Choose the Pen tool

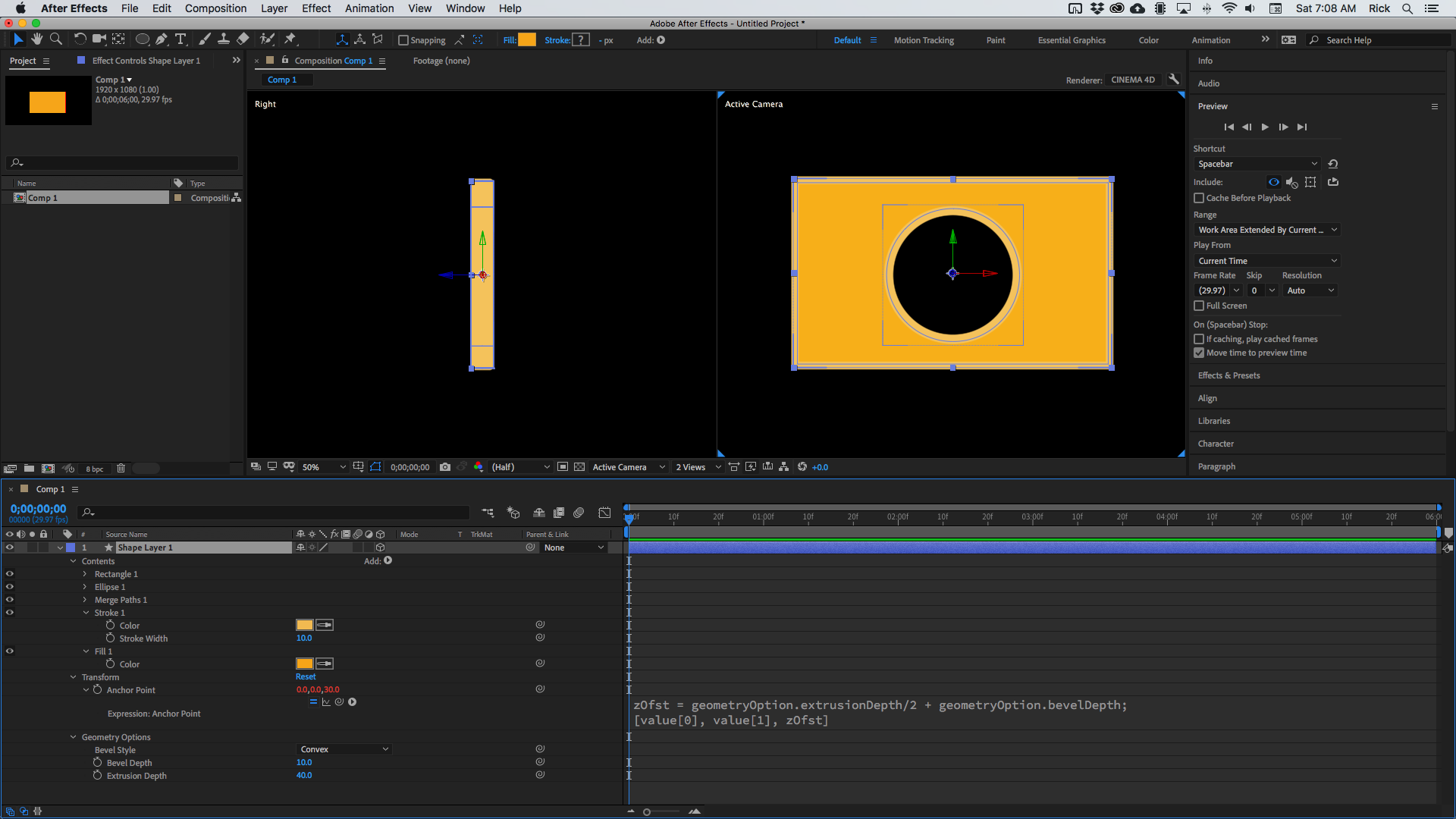[162, 39]
